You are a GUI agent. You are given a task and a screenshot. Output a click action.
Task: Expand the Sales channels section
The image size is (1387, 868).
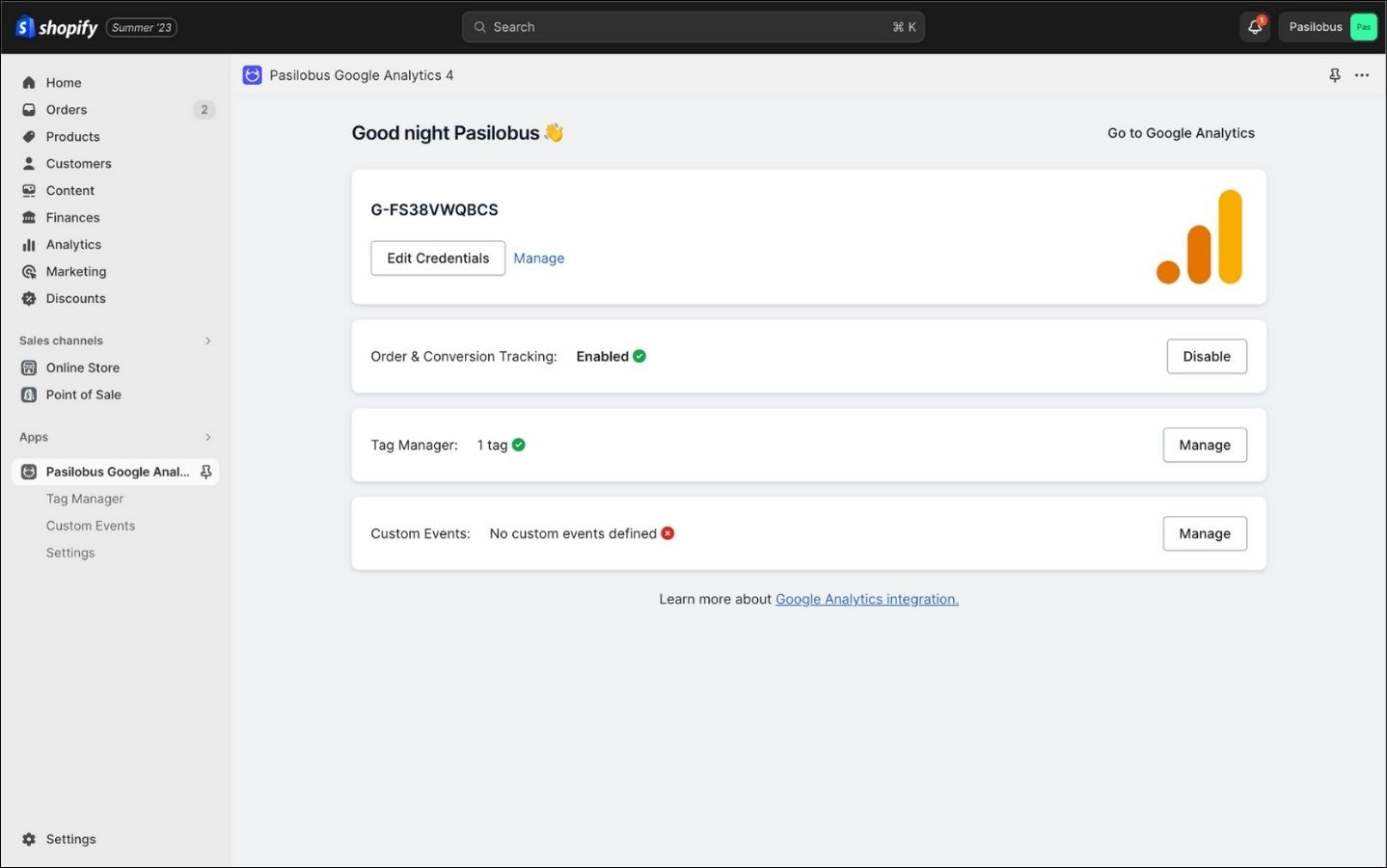point(207,340)
